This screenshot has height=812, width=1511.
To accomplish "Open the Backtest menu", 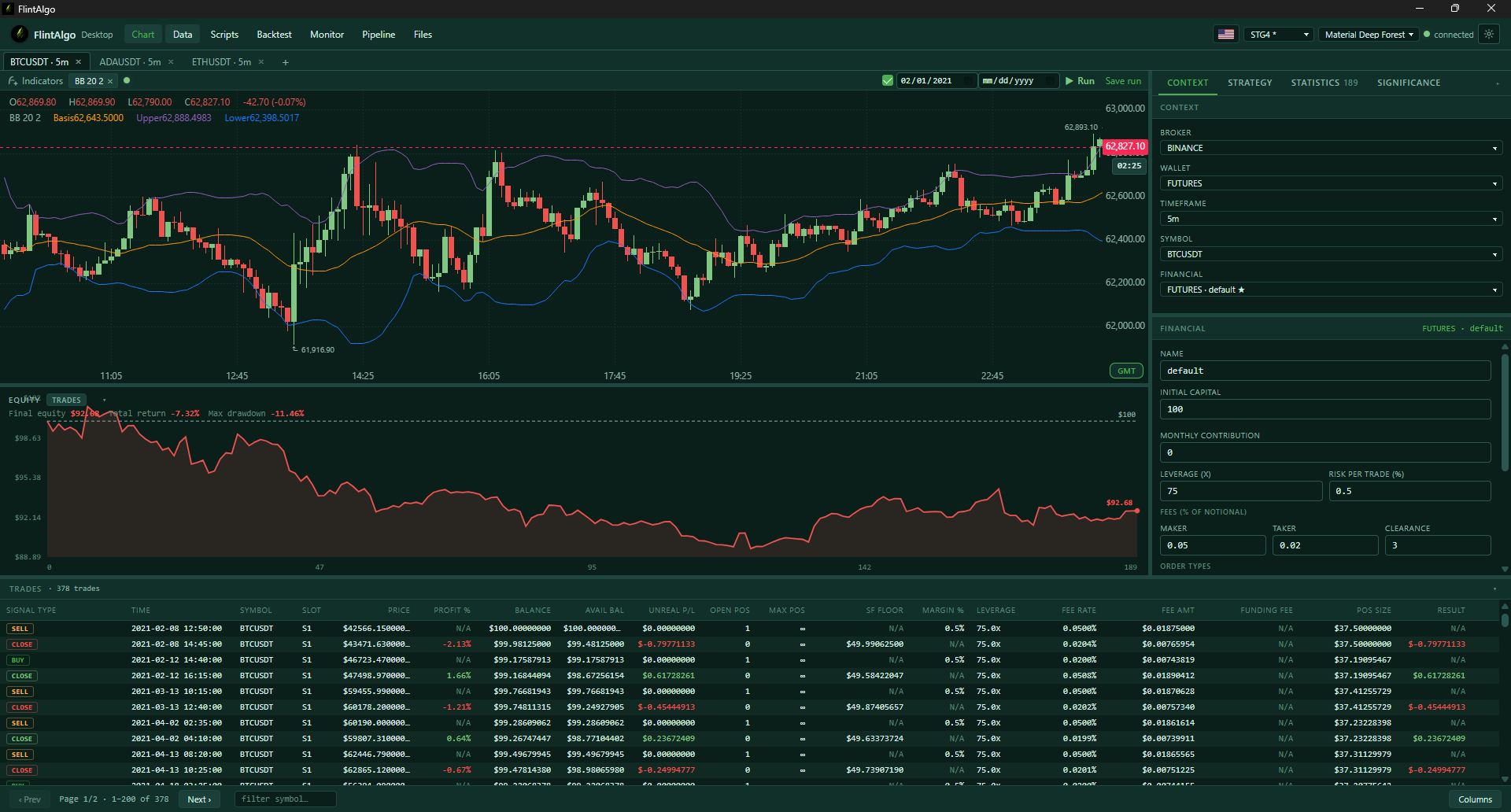I will tap(274, 35).
